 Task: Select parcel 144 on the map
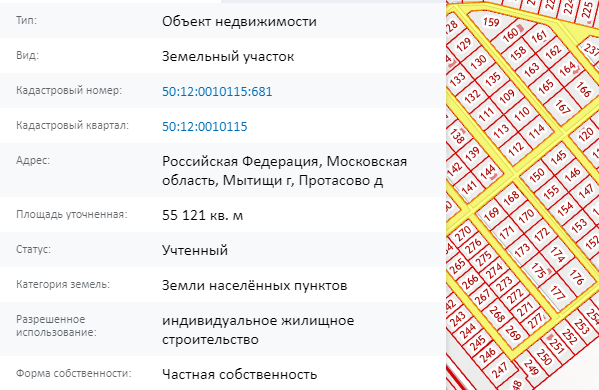[x=487, y=171]
